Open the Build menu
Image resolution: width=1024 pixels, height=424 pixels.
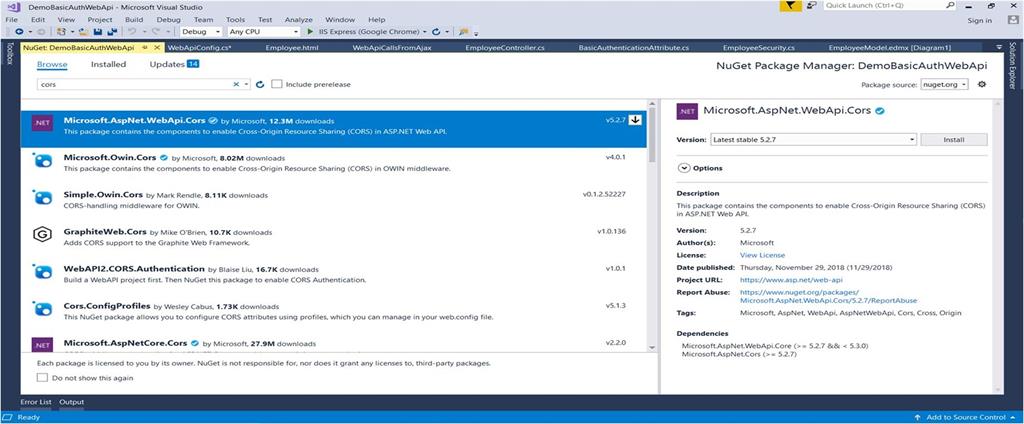134,20
